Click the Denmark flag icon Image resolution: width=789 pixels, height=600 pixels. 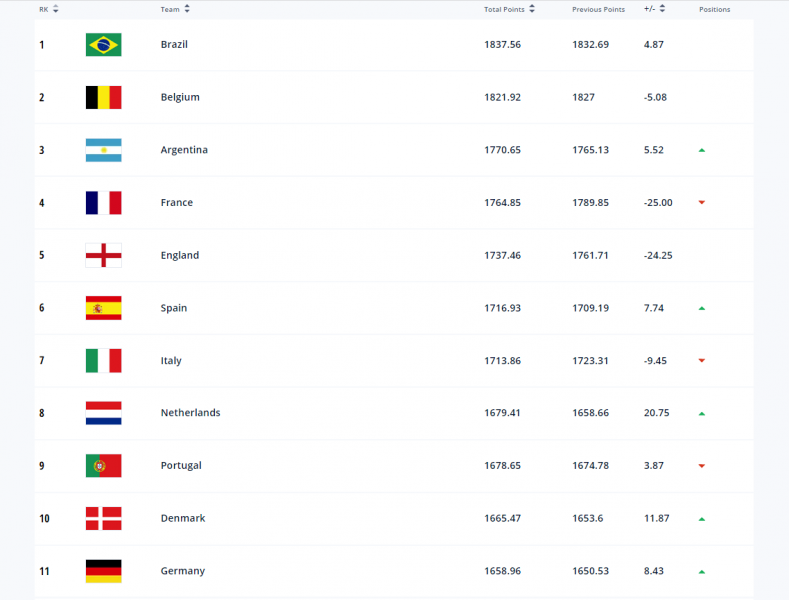[x=103, y=518]
